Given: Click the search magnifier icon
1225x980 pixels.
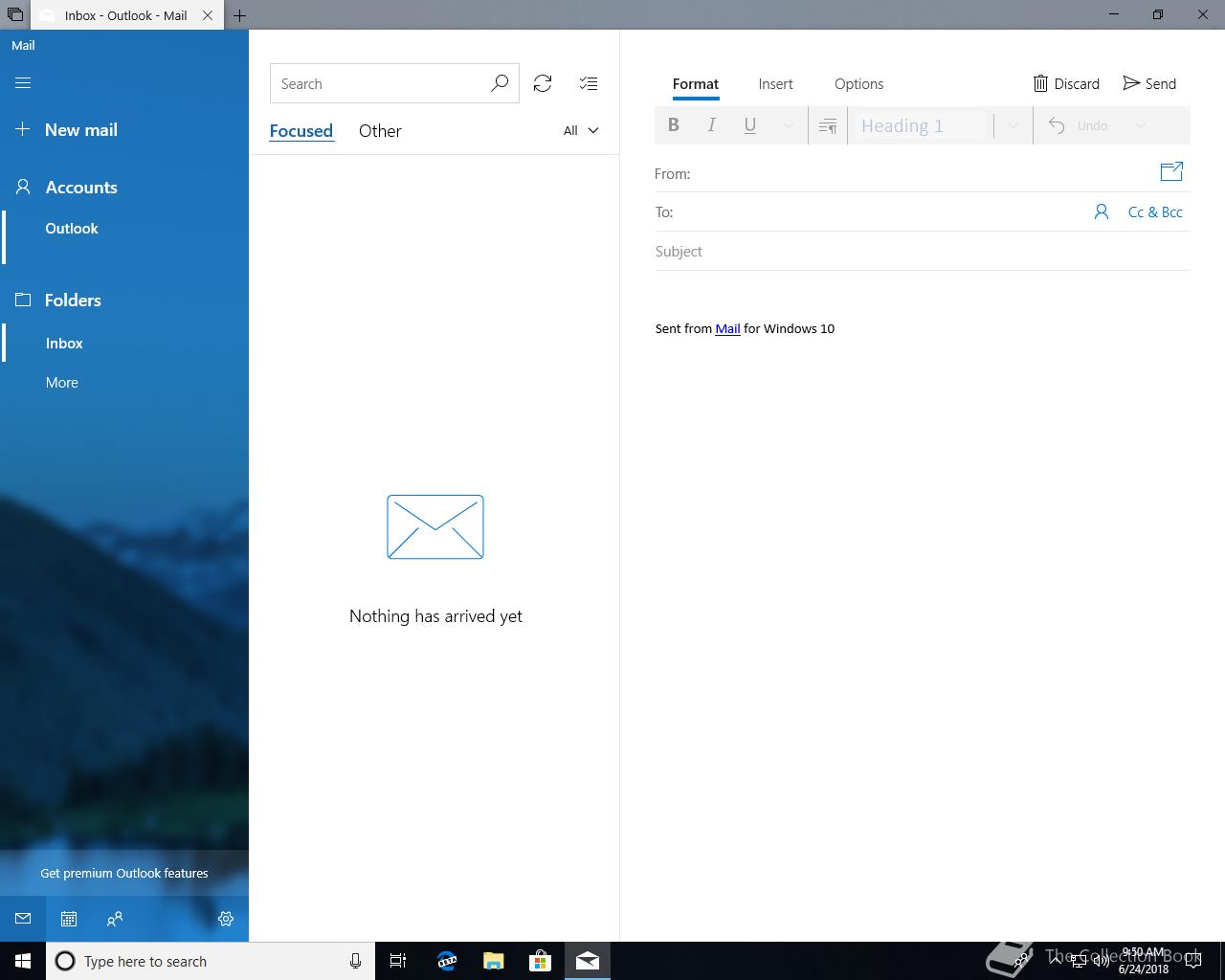Looking at the screenshot, I should [x=500, y=84].
